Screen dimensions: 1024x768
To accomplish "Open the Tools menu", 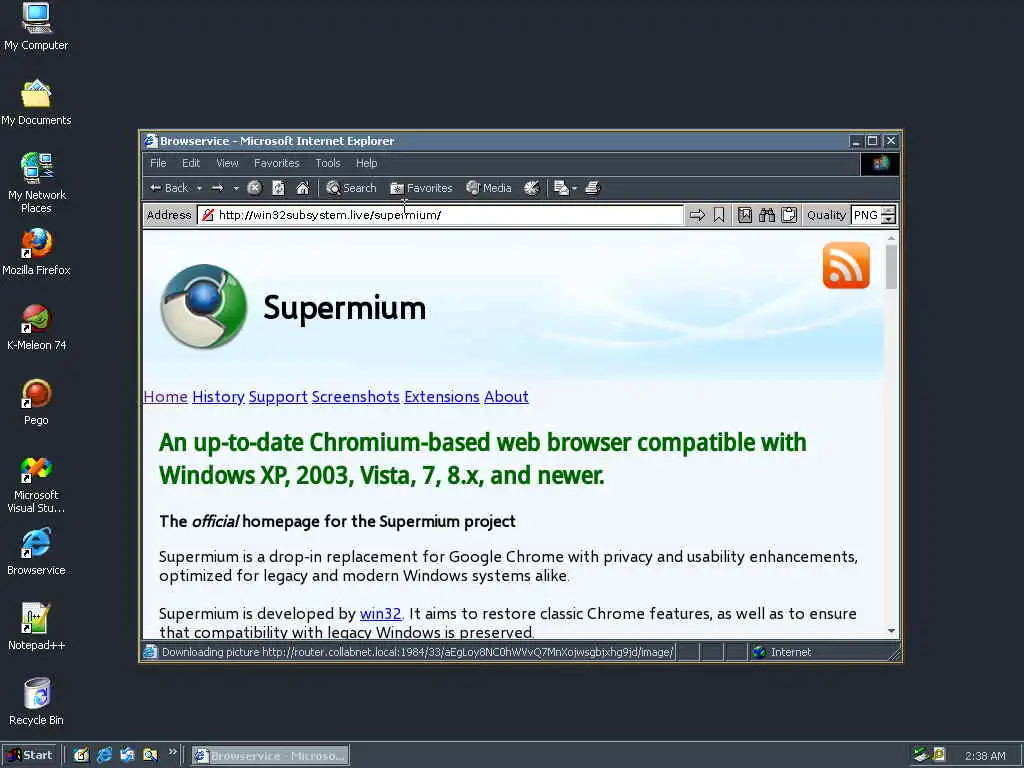I will [x=328, y=163].
